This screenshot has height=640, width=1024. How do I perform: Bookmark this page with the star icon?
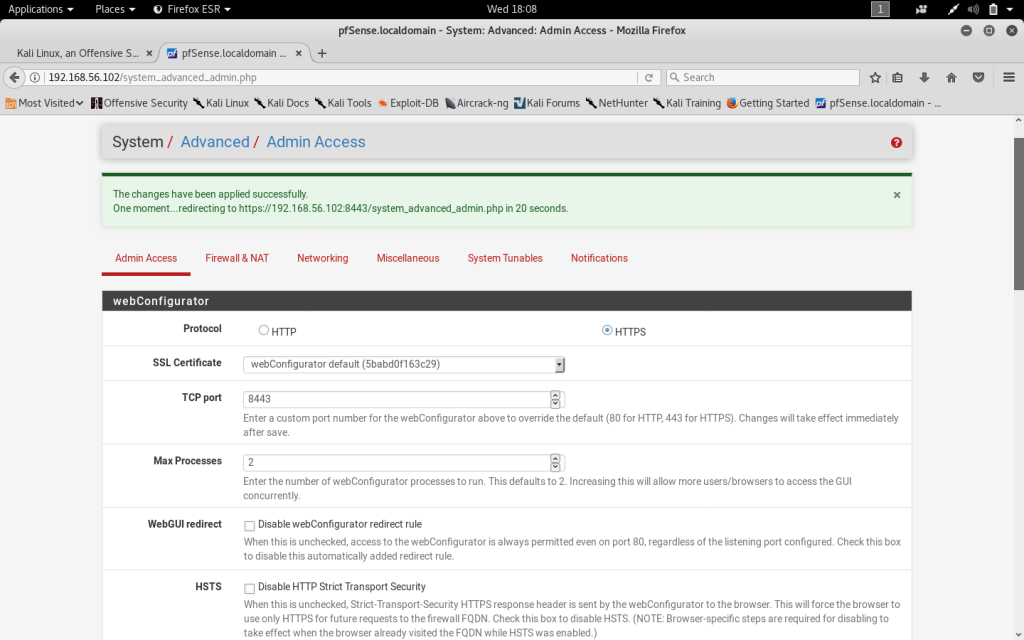(x=875, y=77)
